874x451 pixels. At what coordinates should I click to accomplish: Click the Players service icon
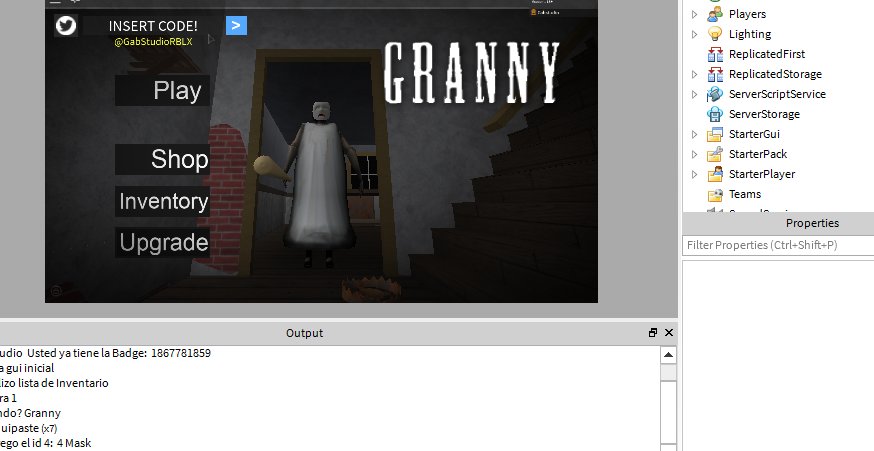tap(715, 14)
